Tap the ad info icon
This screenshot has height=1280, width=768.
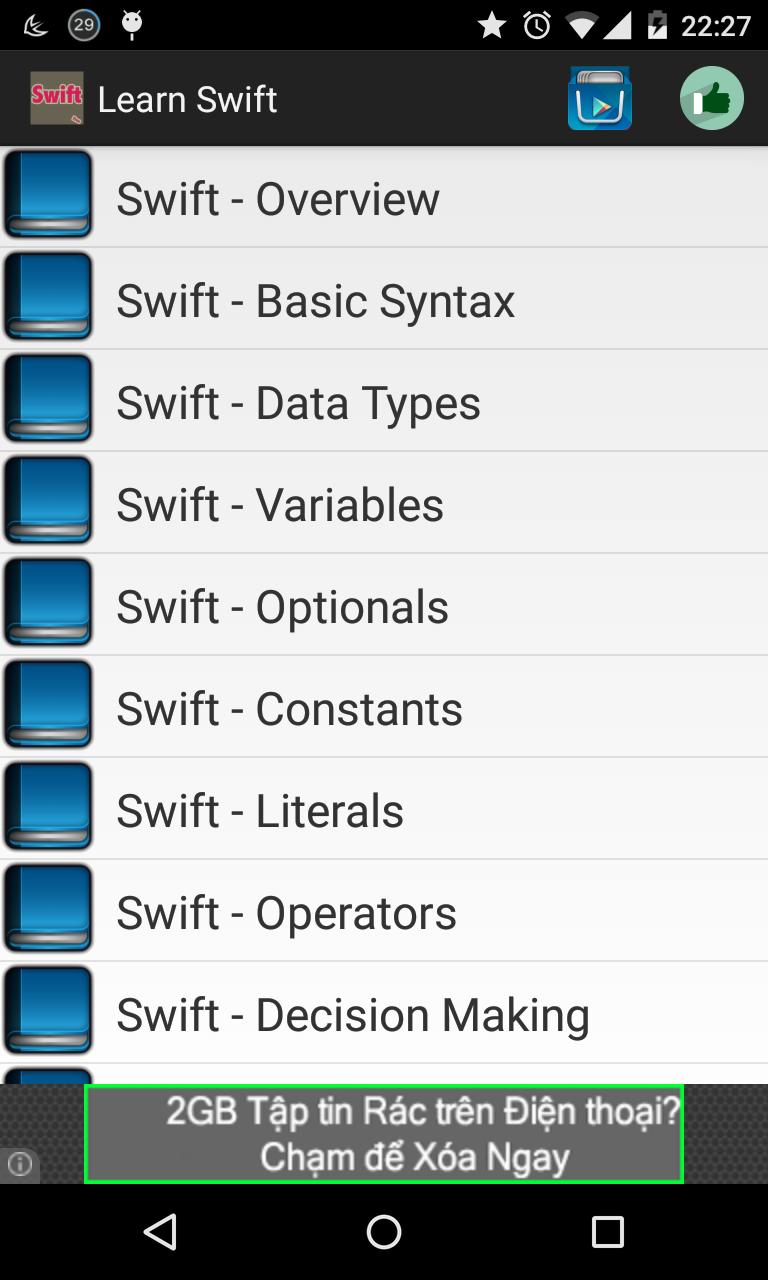tap(19, 1164)
